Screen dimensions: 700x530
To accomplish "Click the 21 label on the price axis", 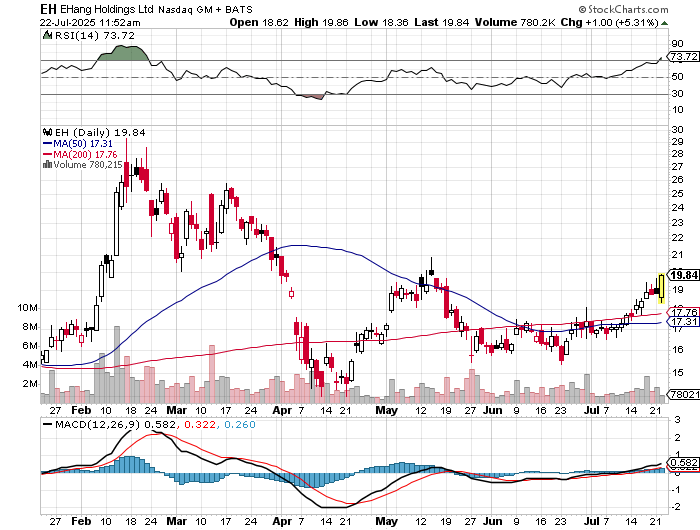I will [677, 255].
